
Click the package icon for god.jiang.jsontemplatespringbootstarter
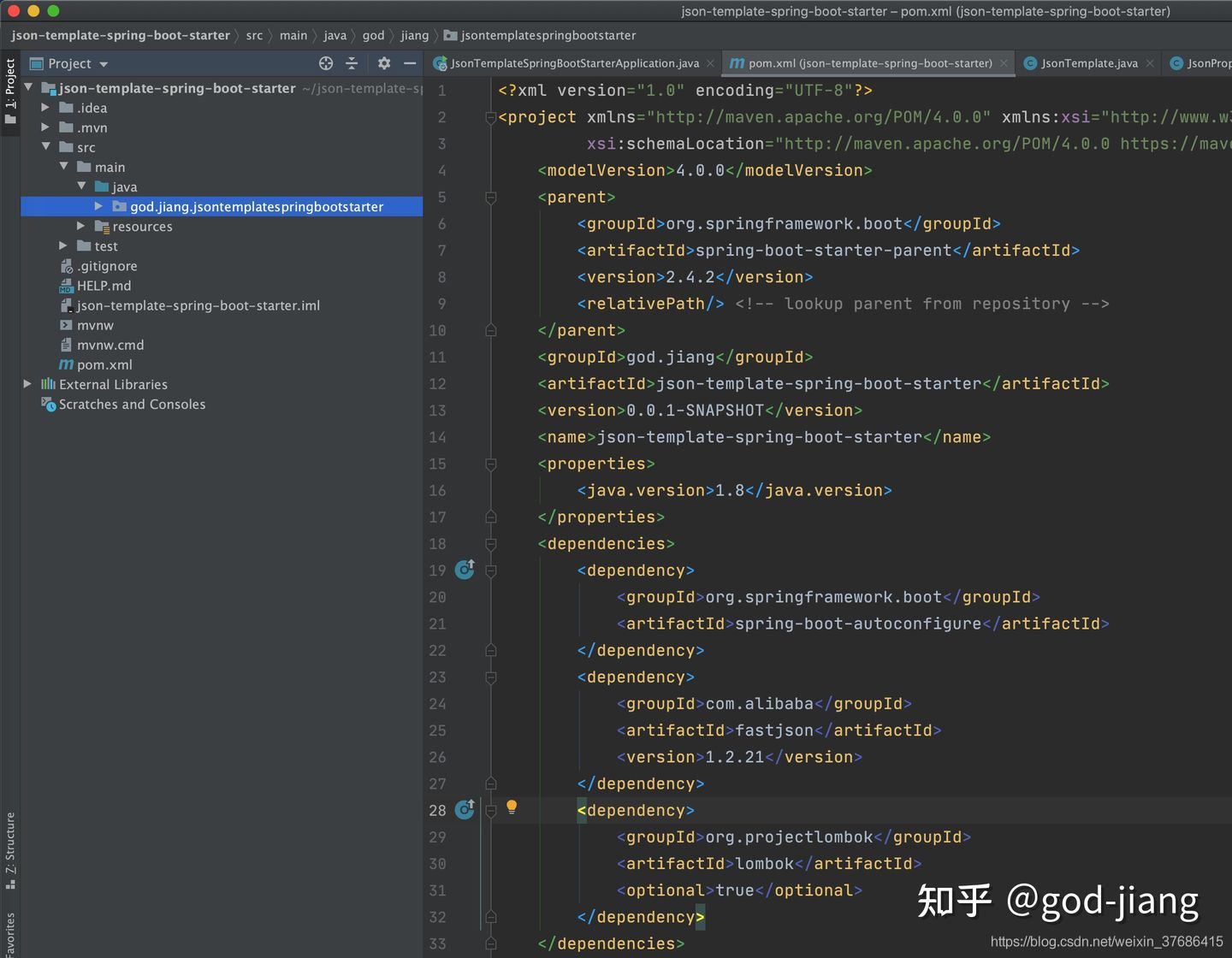120,206
